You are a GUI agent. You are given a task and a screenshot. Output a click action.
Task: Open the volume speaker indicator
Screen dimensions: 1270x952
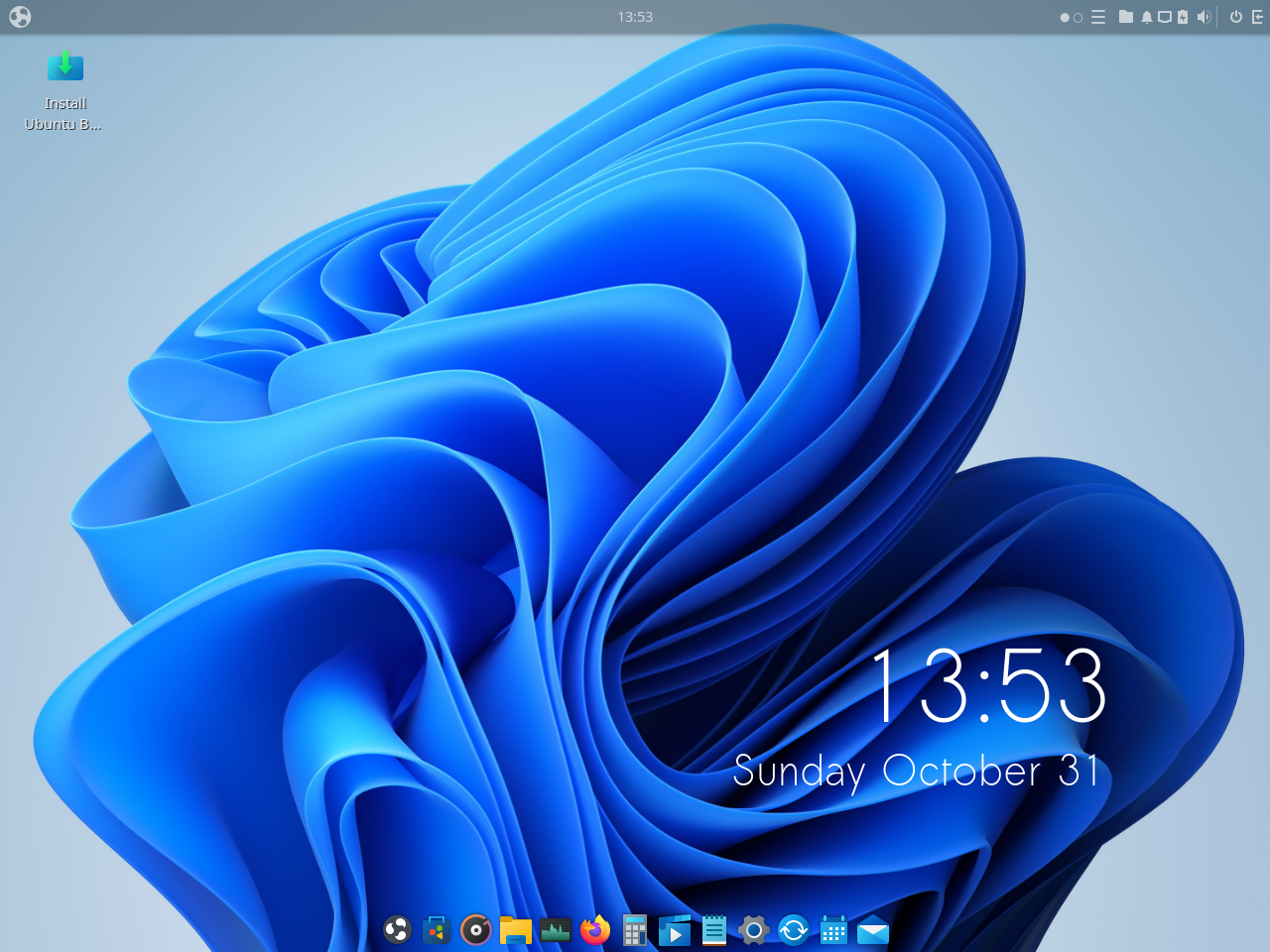1204,17
